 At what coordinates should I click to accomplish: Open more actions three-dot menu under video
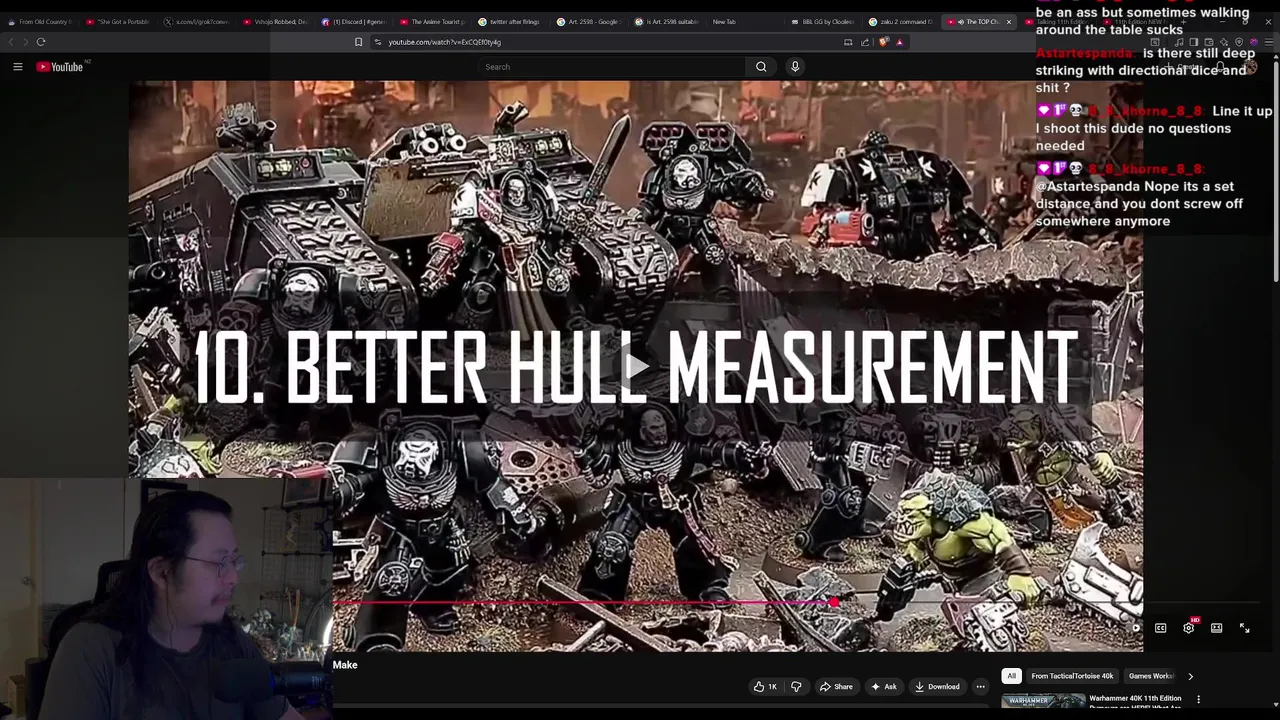(980, 687)
